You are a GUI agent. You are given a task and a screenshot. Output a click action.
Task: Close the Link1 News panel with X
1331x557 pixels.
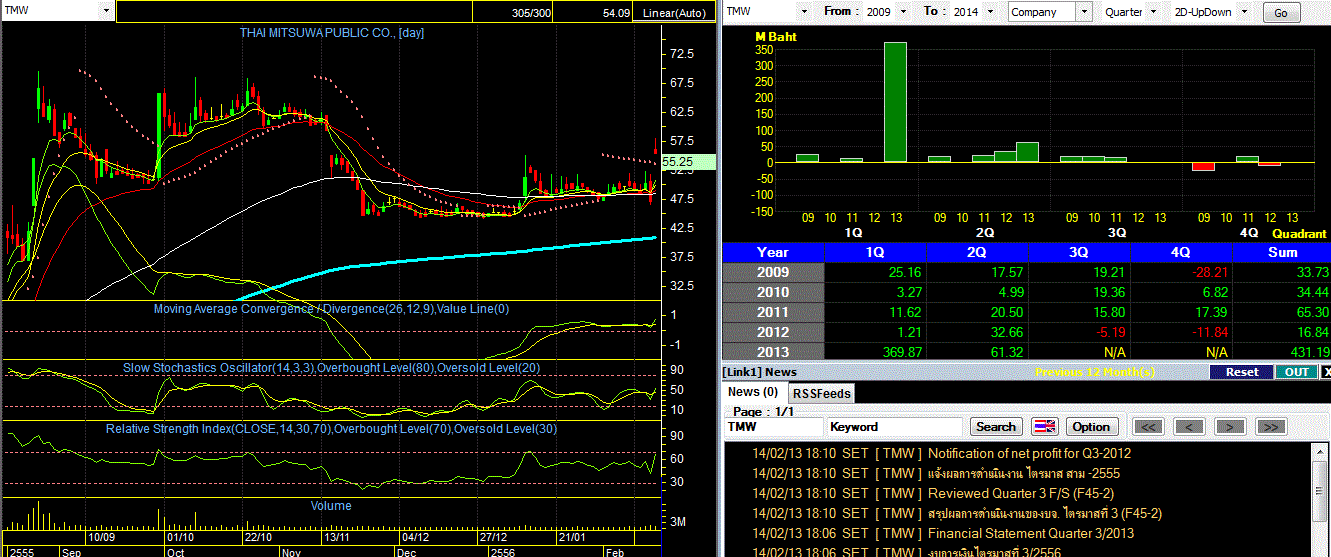click(x=1326, y=372)
